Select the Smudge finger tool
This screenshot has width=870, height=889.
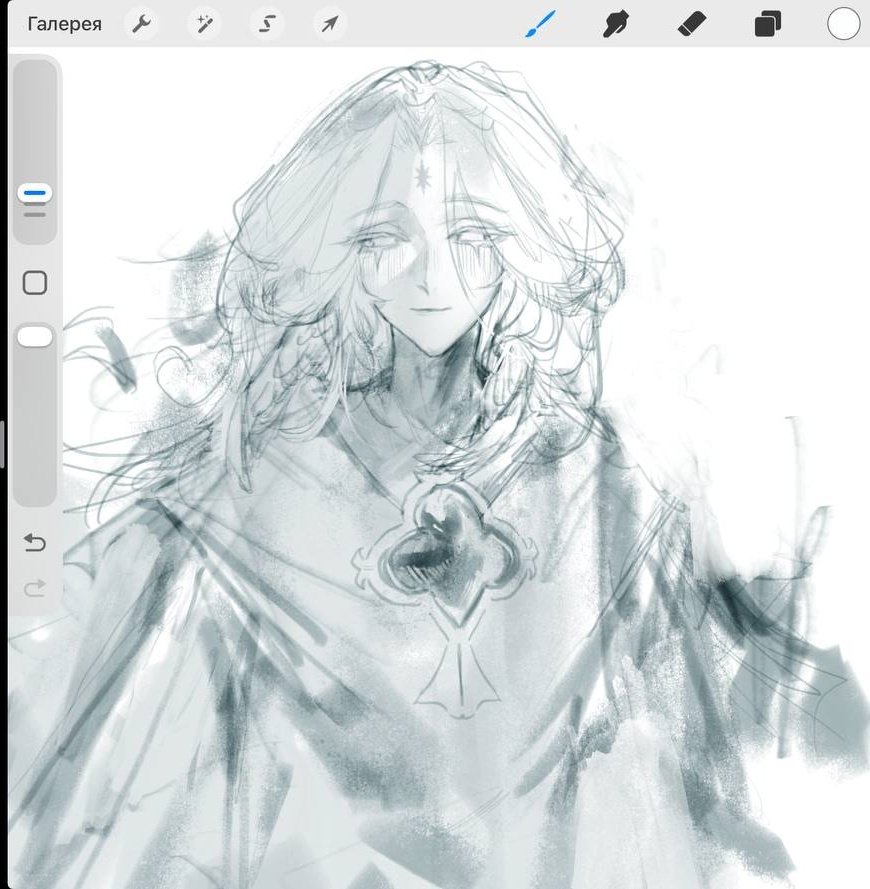pos(615,24)
